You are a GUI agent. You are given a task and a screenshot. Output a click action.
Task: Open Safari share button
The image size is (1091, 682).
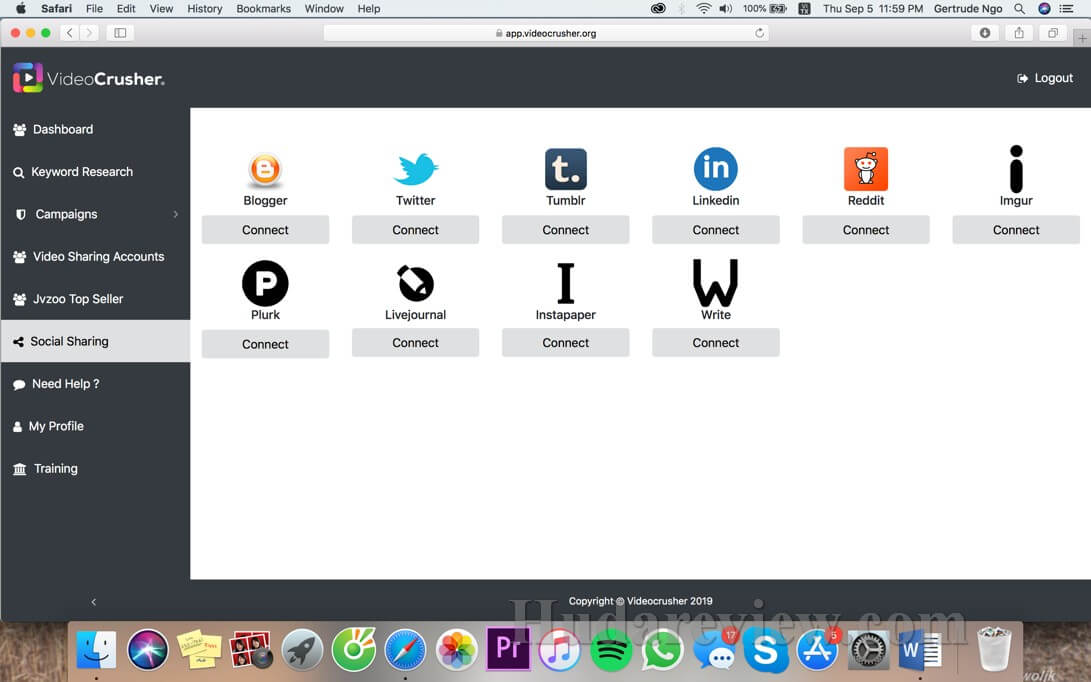[1019, 33]
